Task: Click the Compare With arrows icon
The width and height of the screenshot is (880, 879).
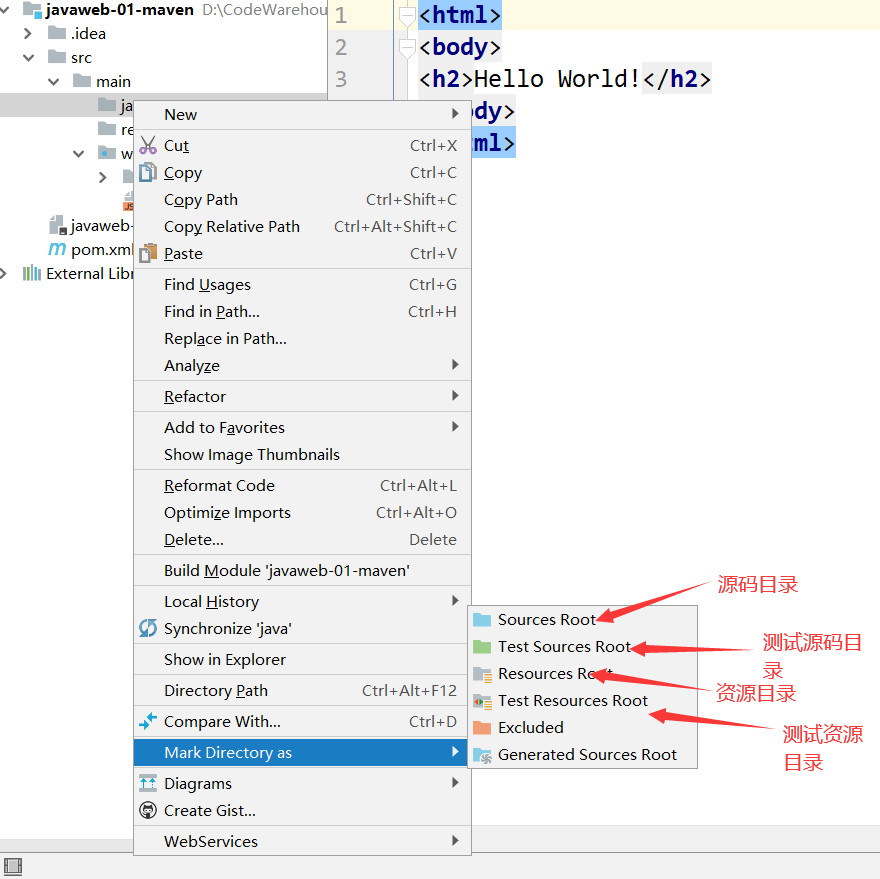Action: point(148,721)
